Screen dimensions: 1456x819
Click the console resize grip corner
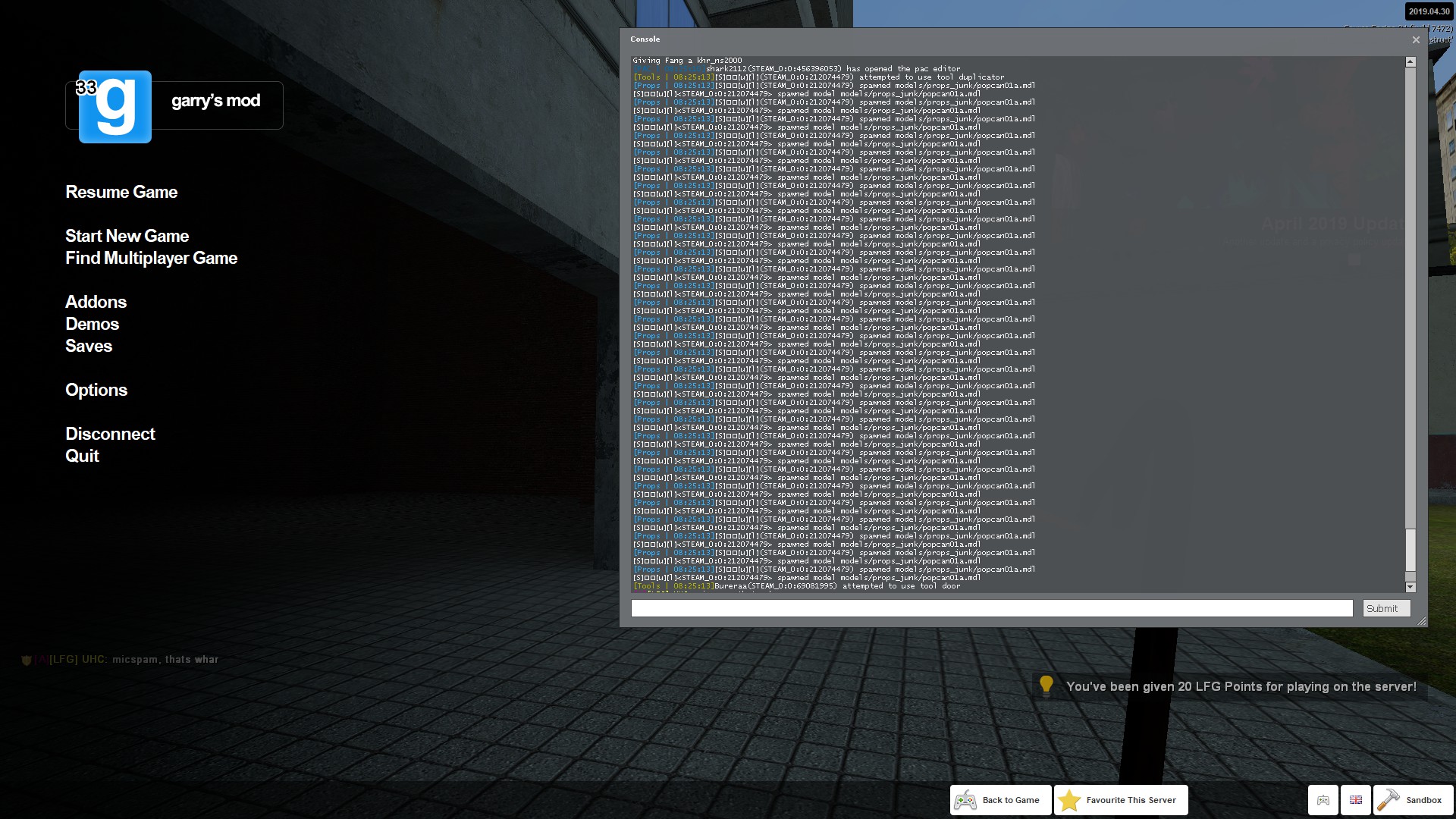(x=1421, y=621)
